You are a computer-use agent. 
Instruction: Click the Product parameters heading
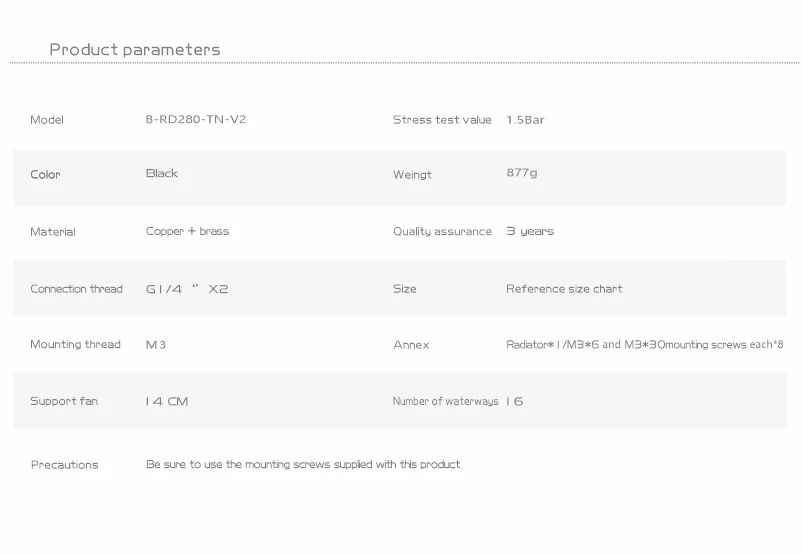click(135, 50)
